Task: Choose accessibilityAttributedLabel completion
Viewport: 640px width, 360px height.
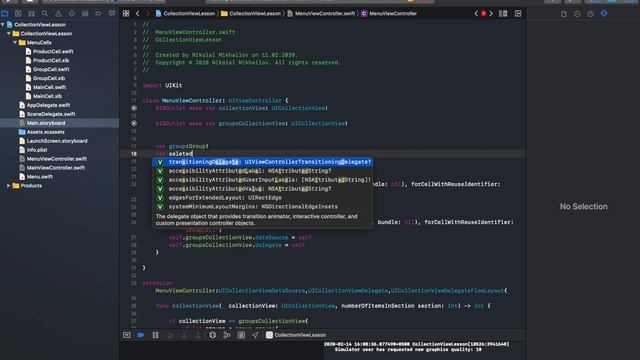Action: tap(262, 171)
